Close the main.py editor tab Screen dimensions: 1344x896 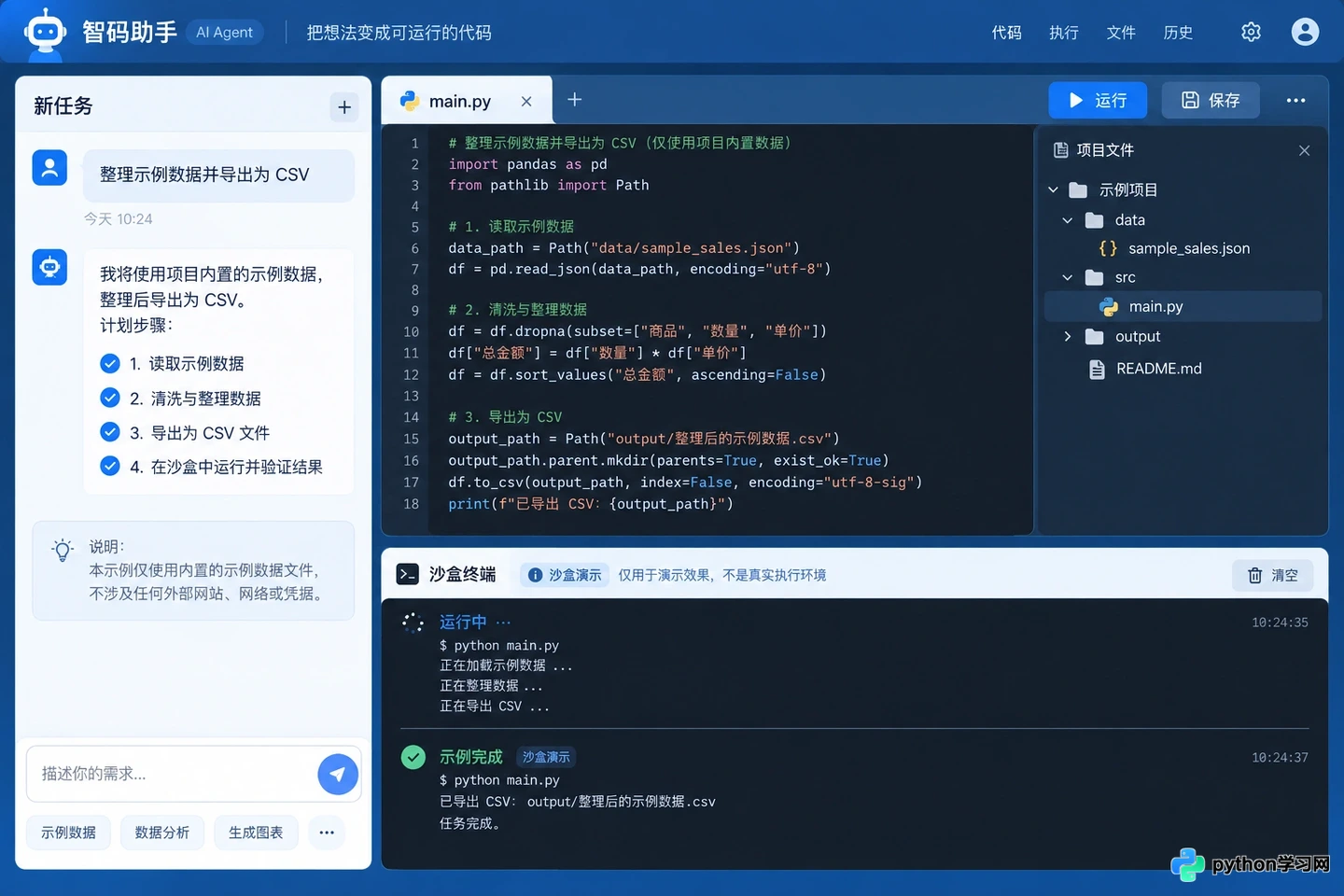coord(526,102)
